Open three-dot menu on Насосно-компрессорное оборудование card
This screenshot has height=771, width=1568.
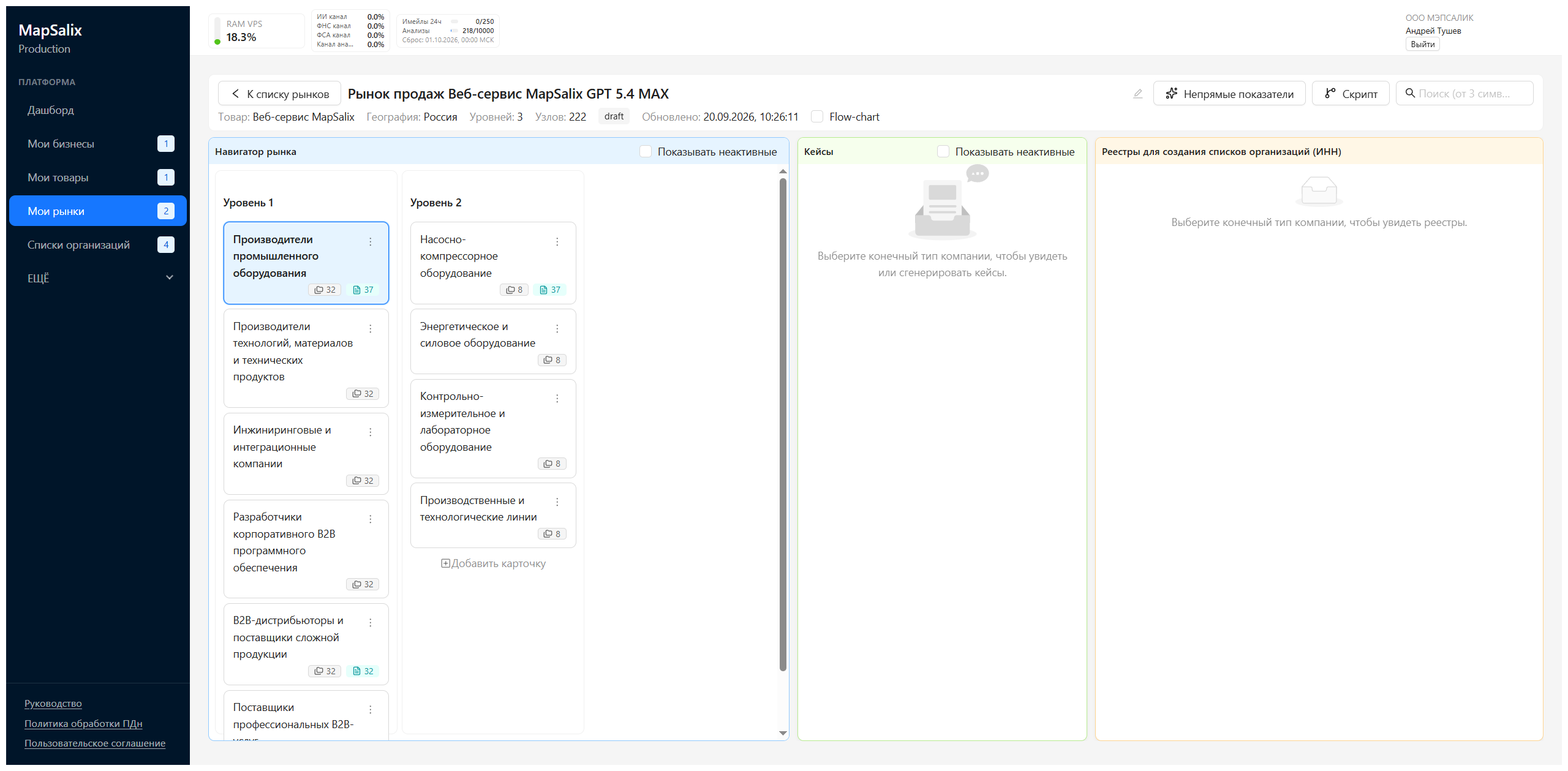pos(557,242)
